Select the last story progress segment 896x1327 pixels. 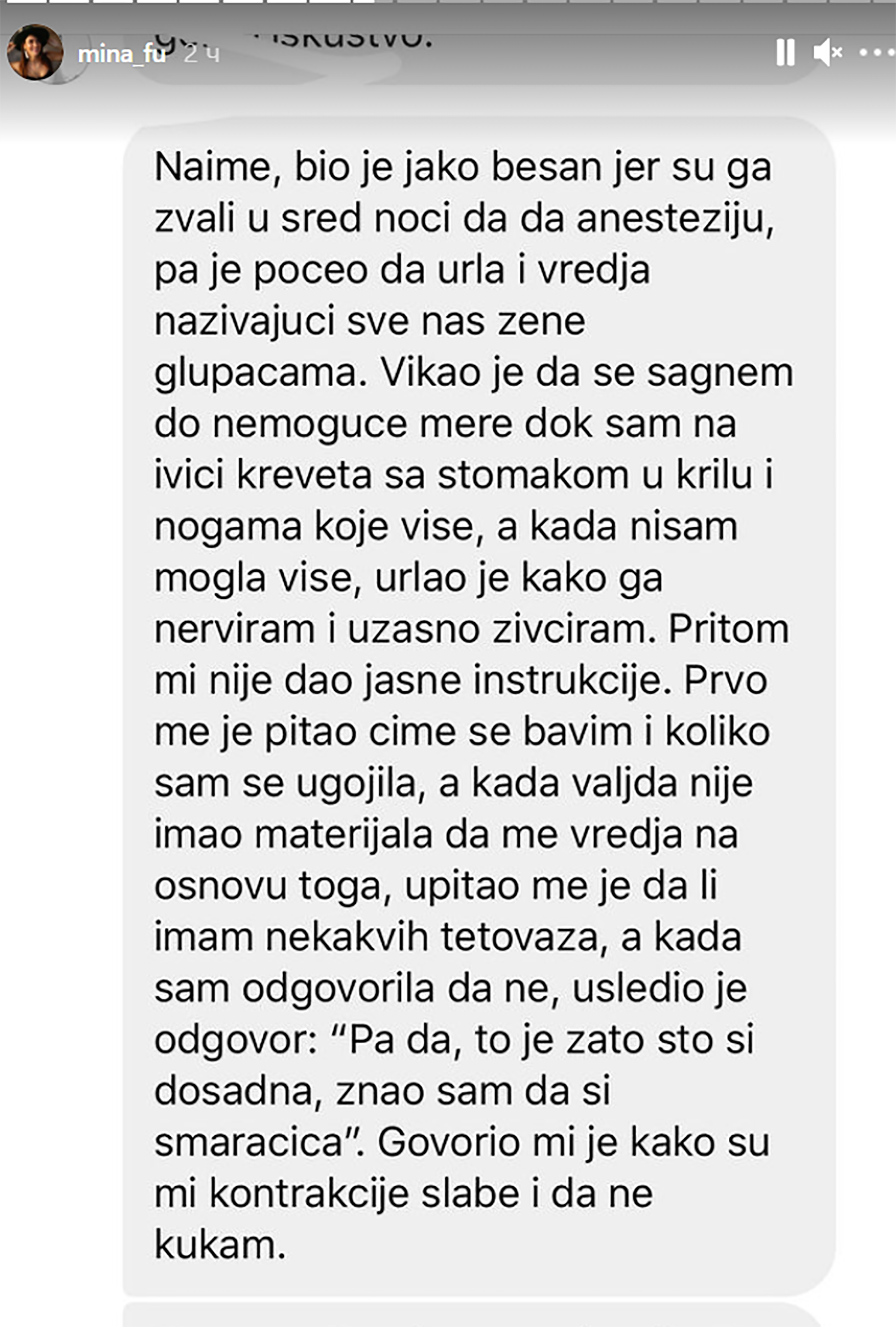tap(885, 1)
